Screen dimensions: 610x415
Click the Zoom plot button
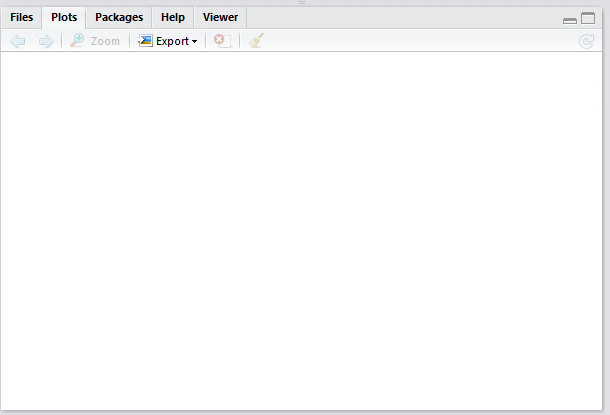point(95,41)
